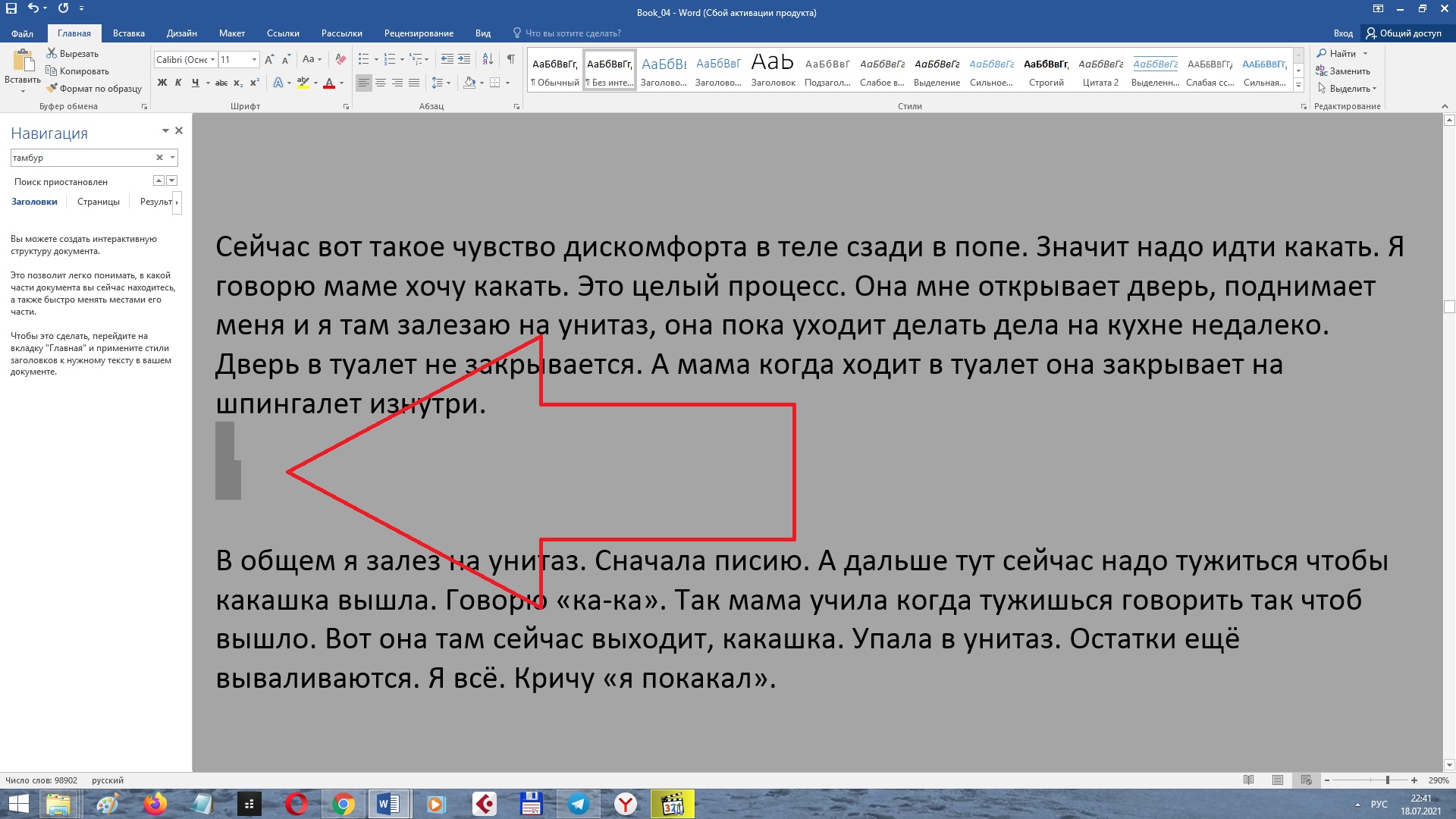Toggle underline (Ч) formatting
1456x819 pixels.
click(195, 83)
